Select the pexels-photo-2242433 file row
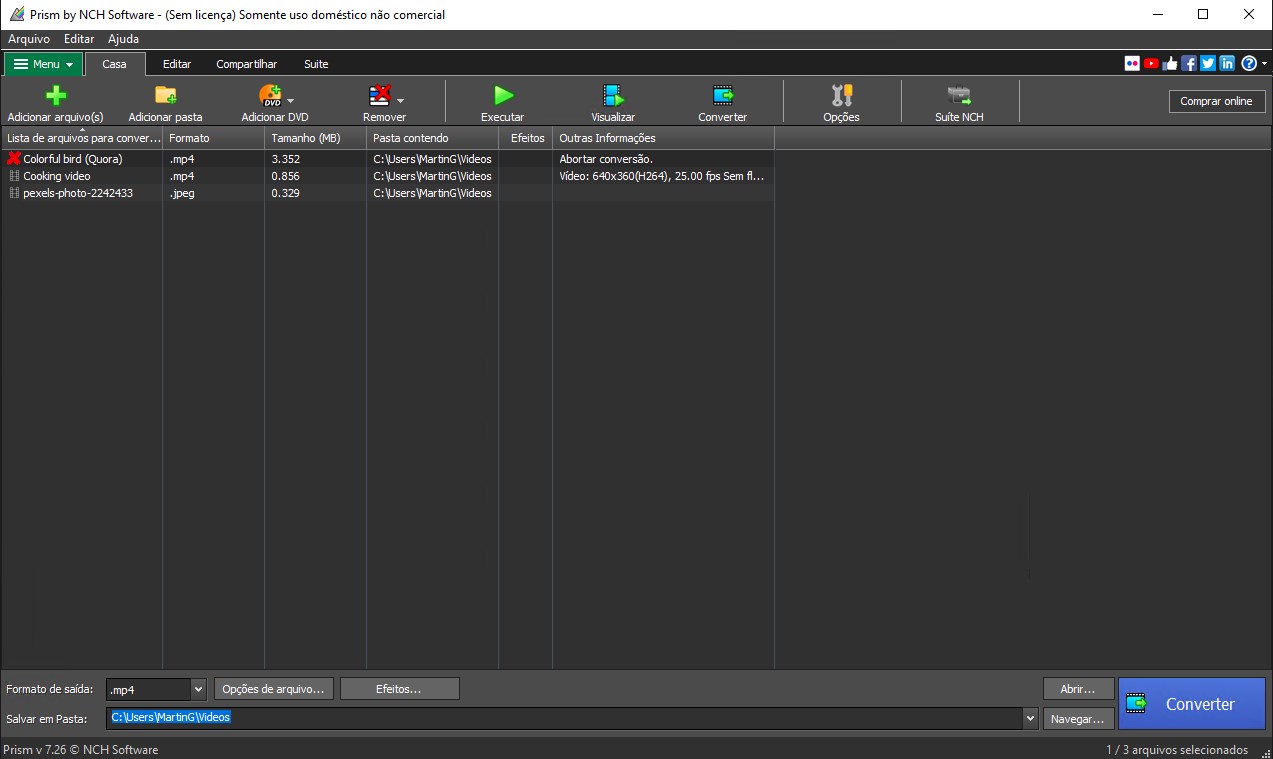This screenshot has height=759, width=1273. click(388, 193)
